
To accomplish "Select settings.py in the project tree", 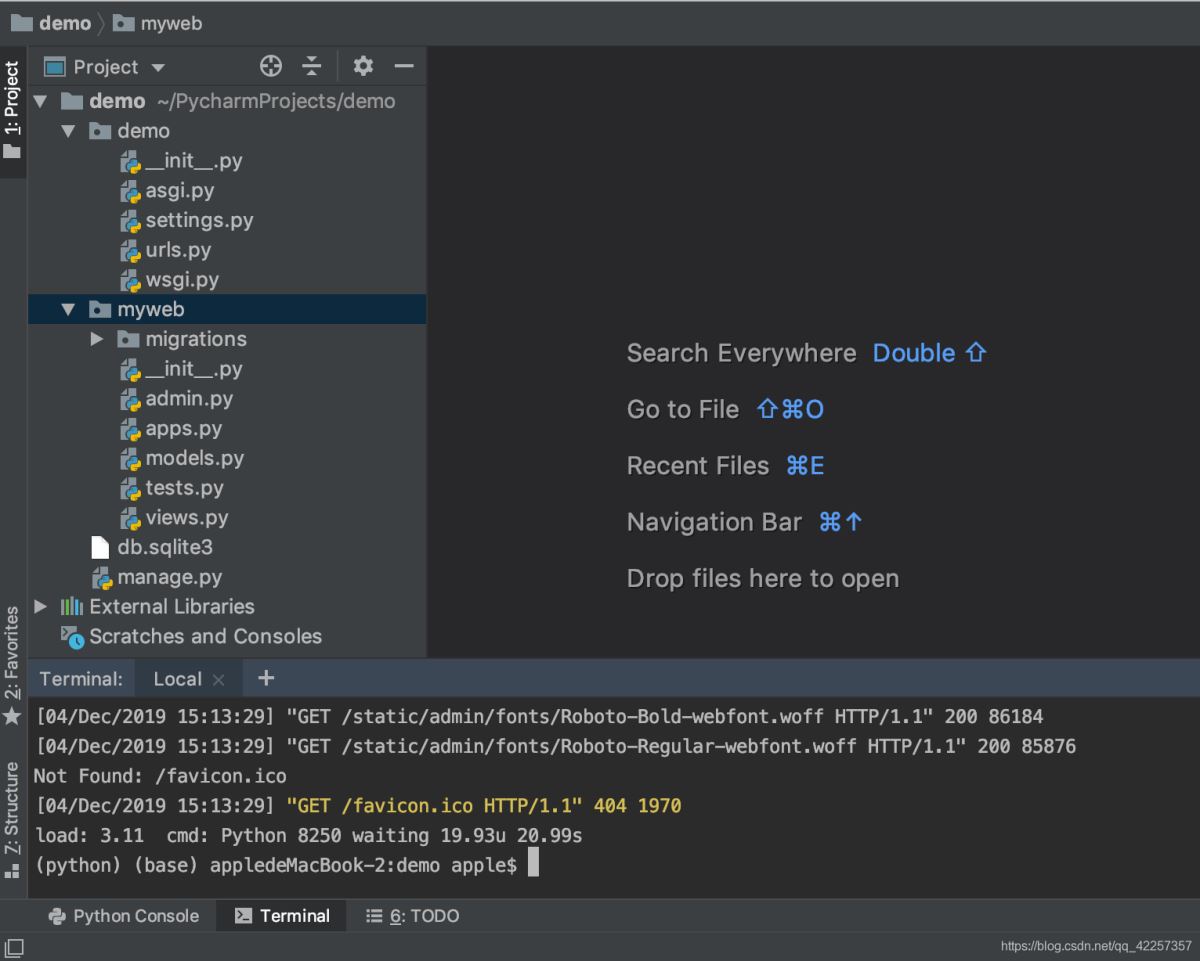I will (199, 220).
